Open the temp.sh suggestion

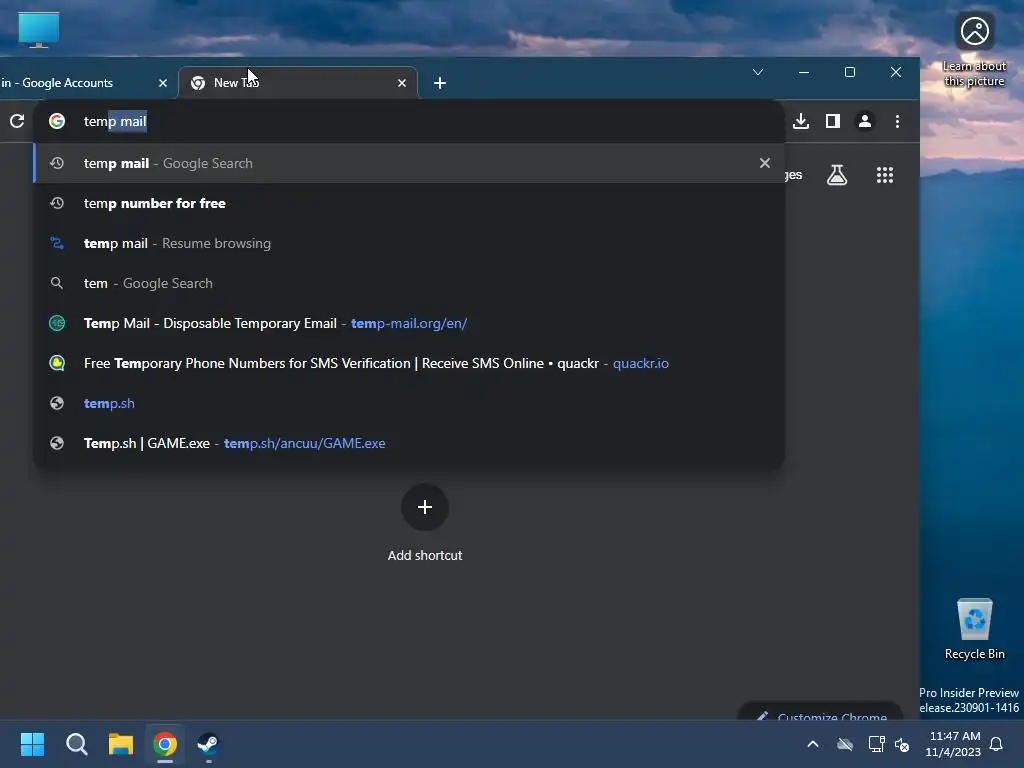409,403
